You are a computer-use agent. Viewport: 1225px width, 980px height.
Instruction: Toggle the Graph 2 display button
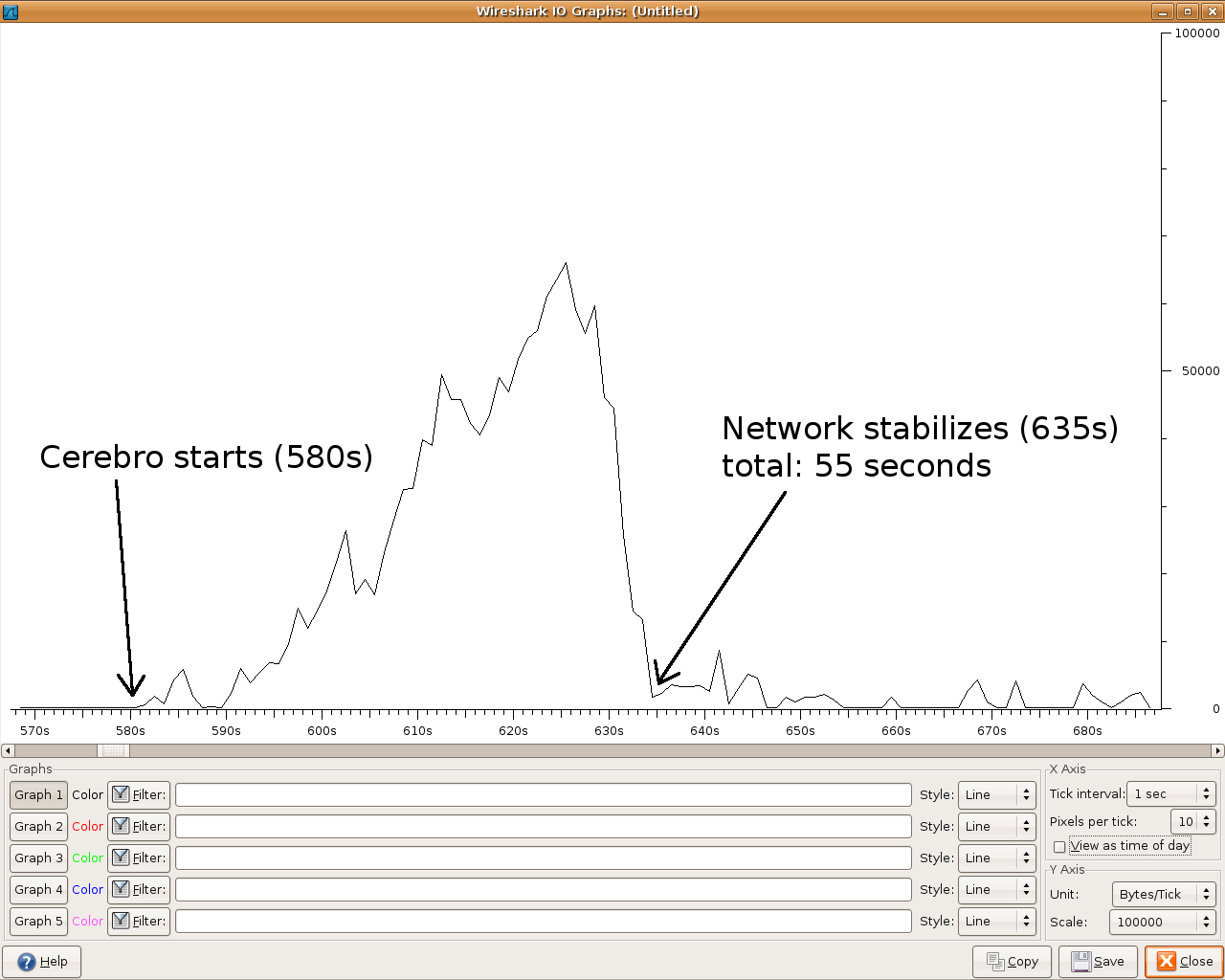point(38,826)
